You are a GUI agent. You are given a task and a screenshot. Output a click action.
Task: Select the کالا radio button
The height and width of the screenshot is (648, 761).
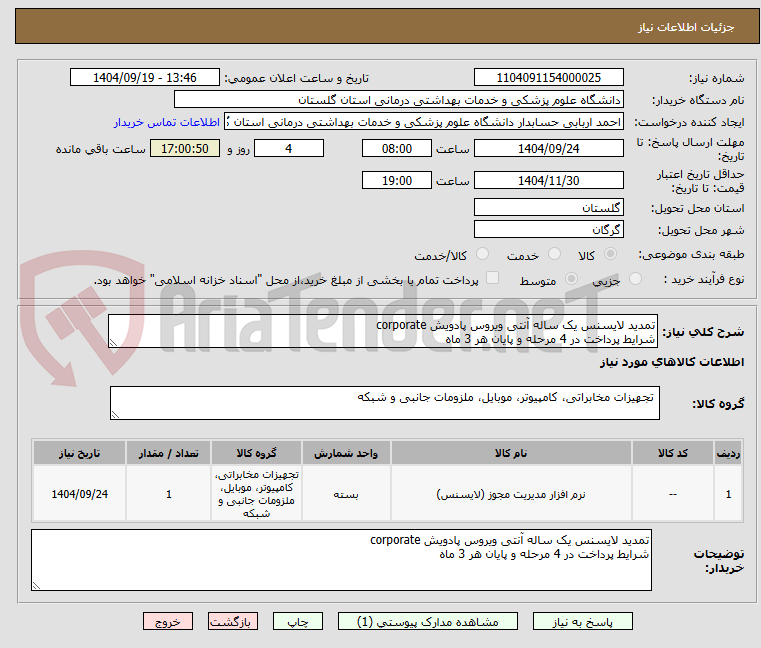point(611,254)
